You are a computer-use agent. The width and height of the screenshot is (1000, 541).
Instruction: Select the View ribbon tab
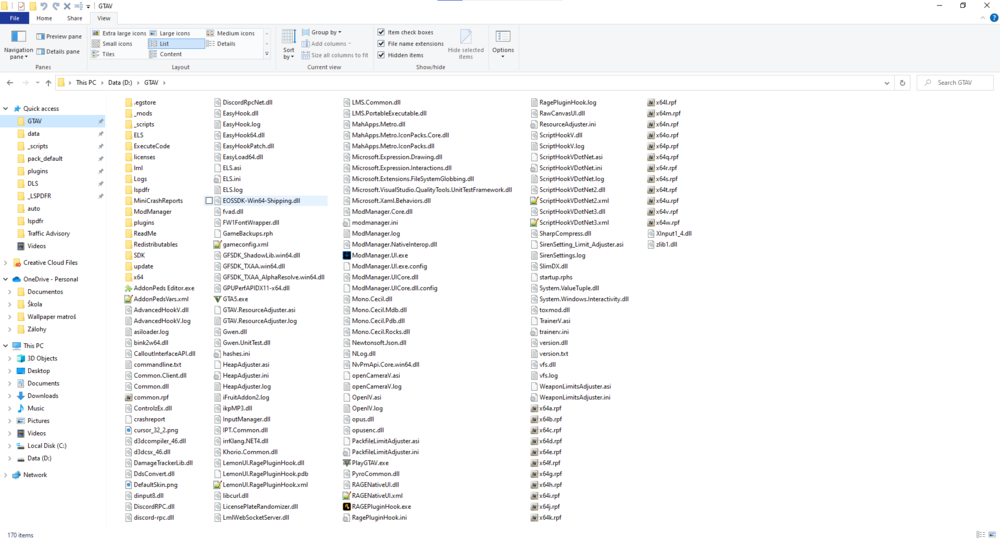(104, 19)
